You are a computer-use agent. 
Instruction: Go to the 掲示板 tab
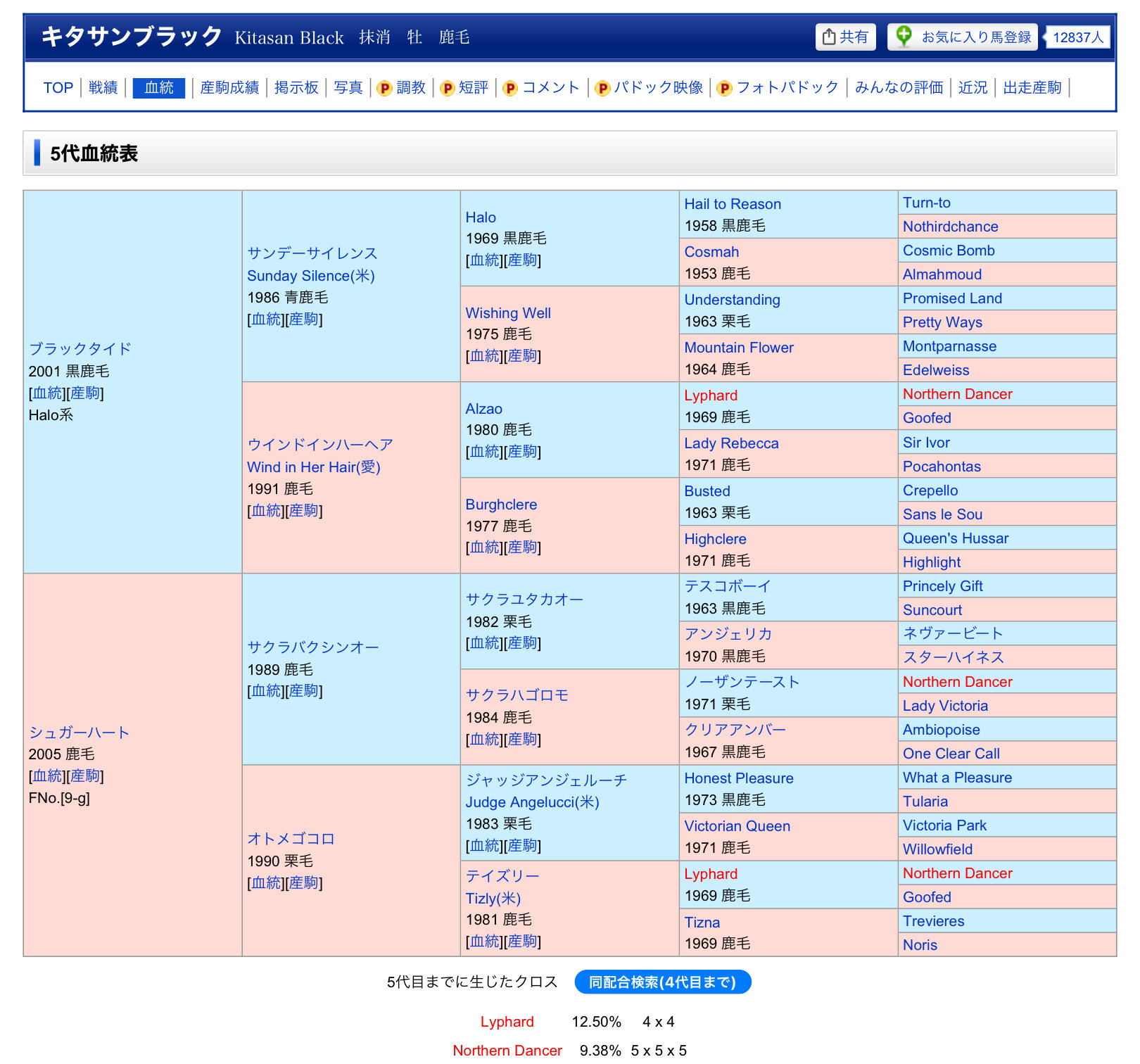click(296, 87)
